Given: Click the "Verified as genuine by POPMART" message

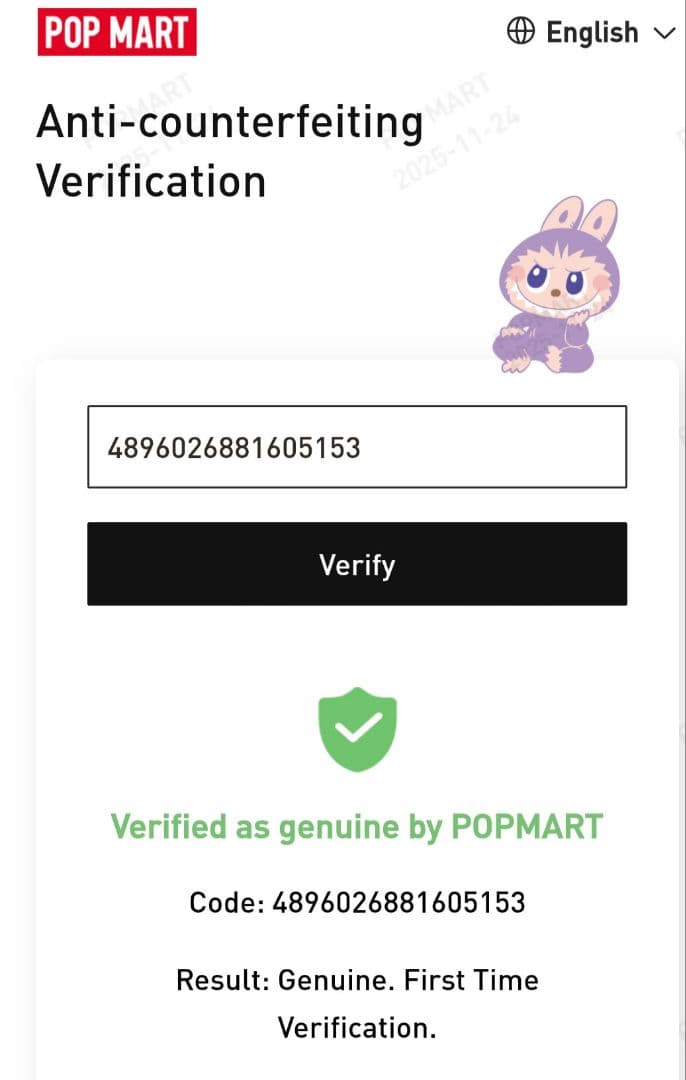Looking at the screenshot, I should point(357,827).
